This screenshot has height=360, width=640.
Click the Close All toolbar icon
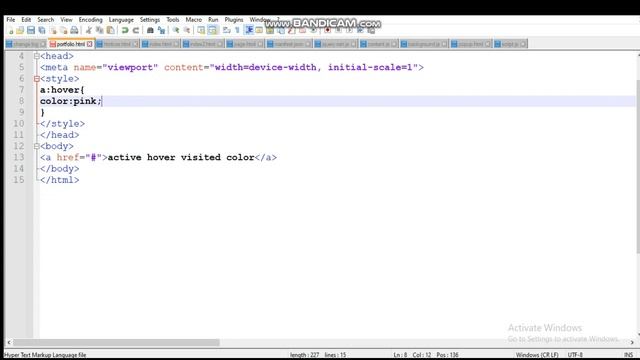click(64, 31)
